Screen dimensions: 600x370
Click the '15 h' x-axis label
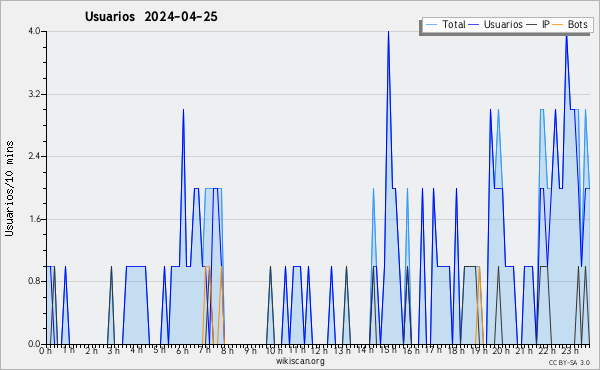click(388, 350)
